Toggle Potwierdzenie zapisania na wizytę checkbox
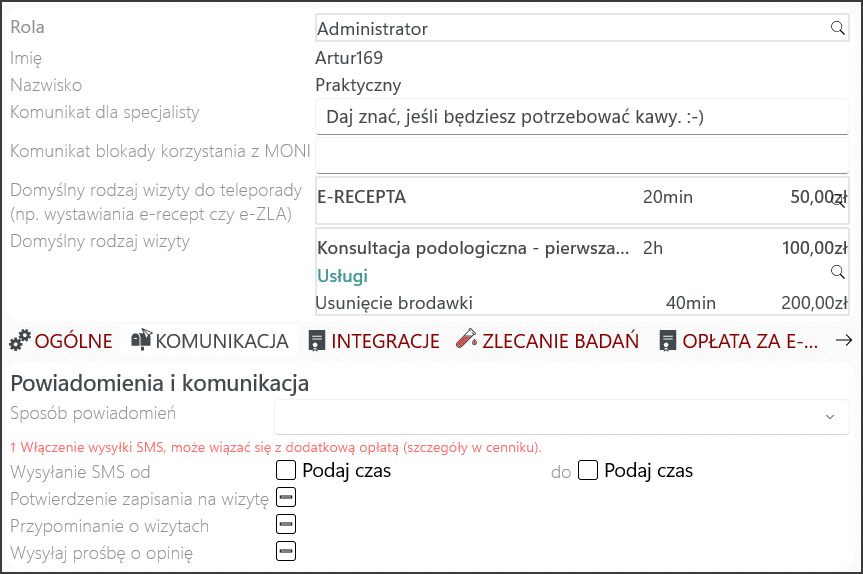 (x=286, y=498)
